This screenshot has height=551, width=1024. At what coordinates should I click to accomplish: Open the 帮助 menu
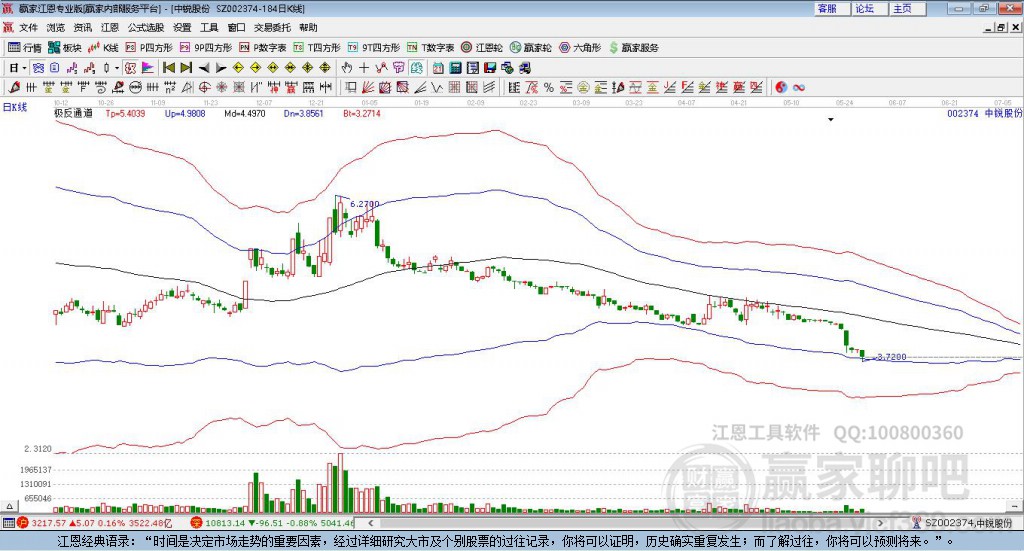tap(308, 27)
